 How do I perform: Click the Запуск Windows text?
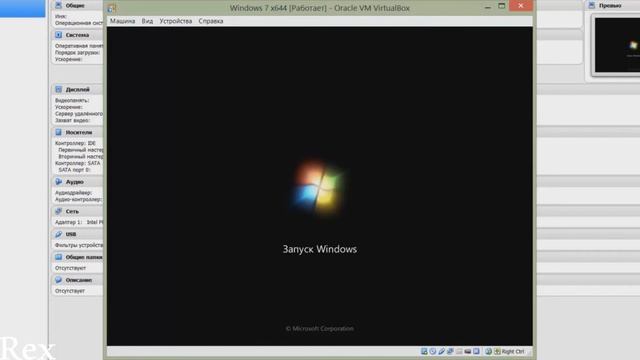tap(320, 249)
